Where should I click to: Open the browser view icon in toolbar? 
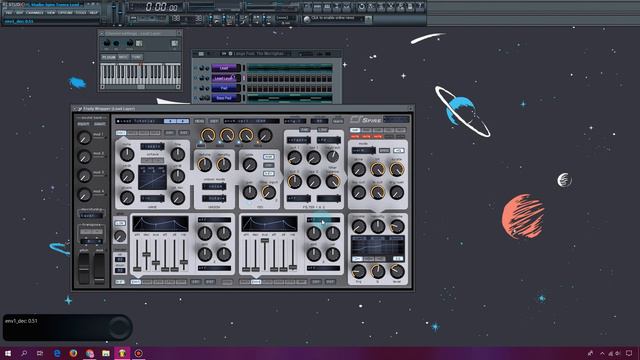[x=337, y=7]
